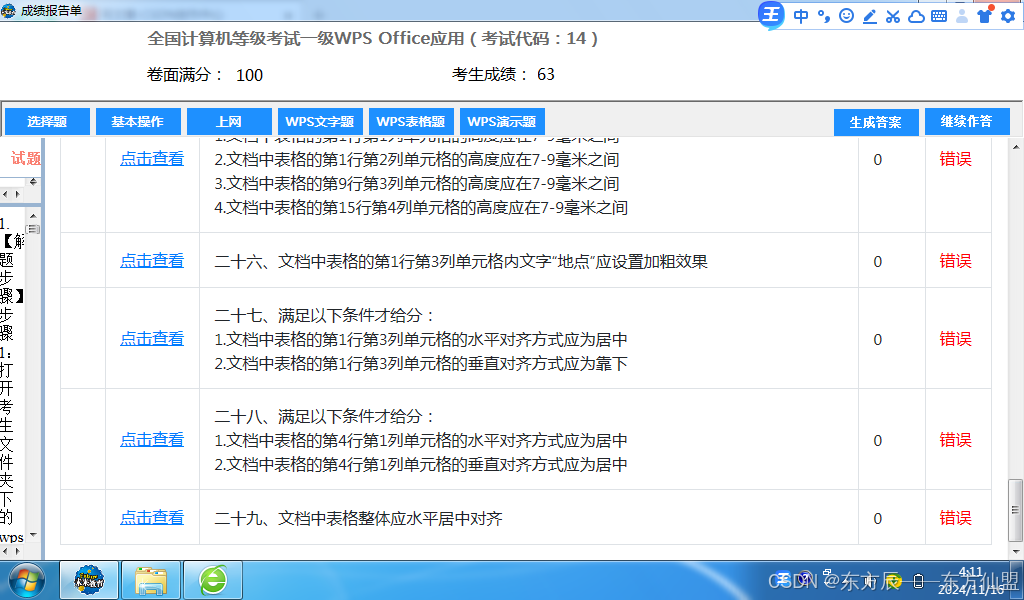Image resolution: width=1024 pixels, height=600 pixels.
Task: Click the 继续作答 button
Action: (x=967, y=121)
